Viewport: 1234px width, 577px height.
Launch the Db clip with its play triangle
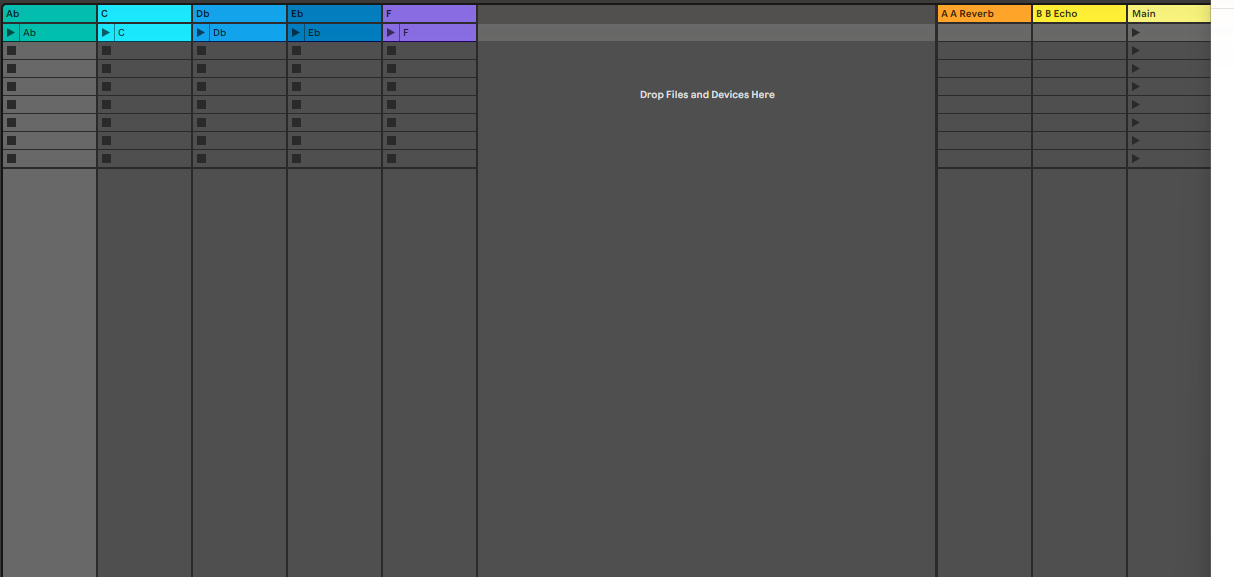[201, 33]
